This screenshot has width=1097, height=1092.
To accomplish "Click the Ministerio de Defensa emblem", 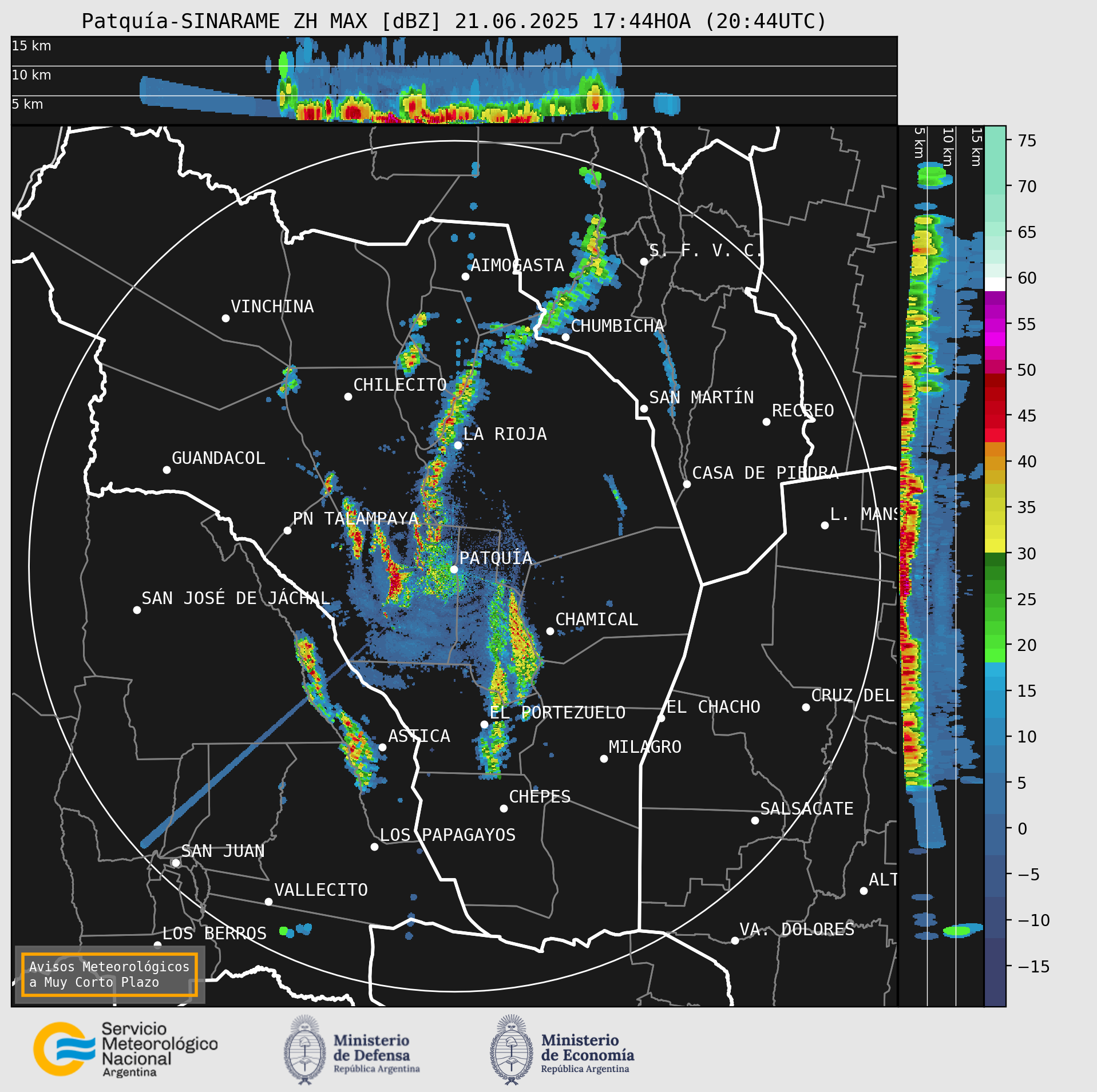I will tap(304, 1050).
